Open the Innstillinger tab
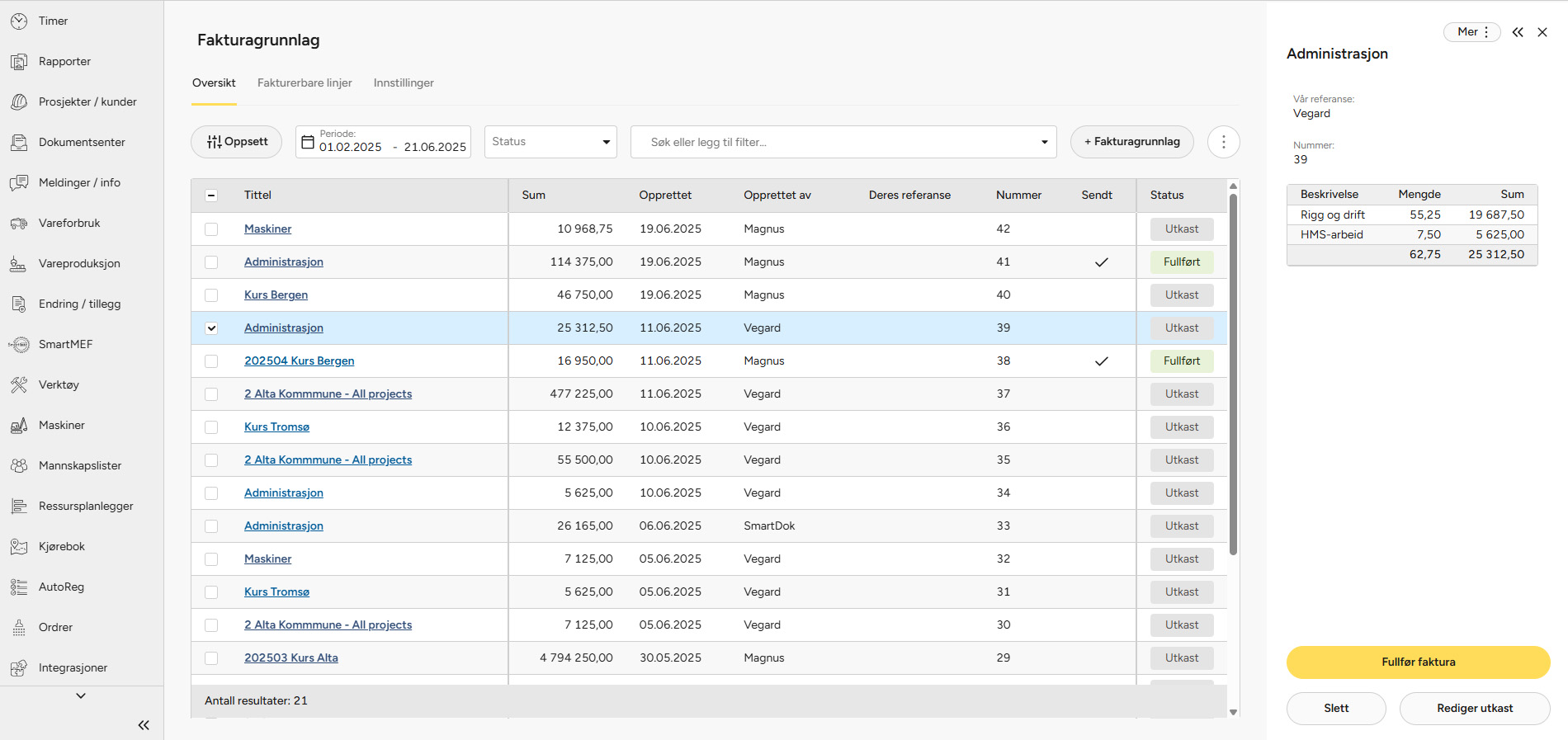 (404, 82)
